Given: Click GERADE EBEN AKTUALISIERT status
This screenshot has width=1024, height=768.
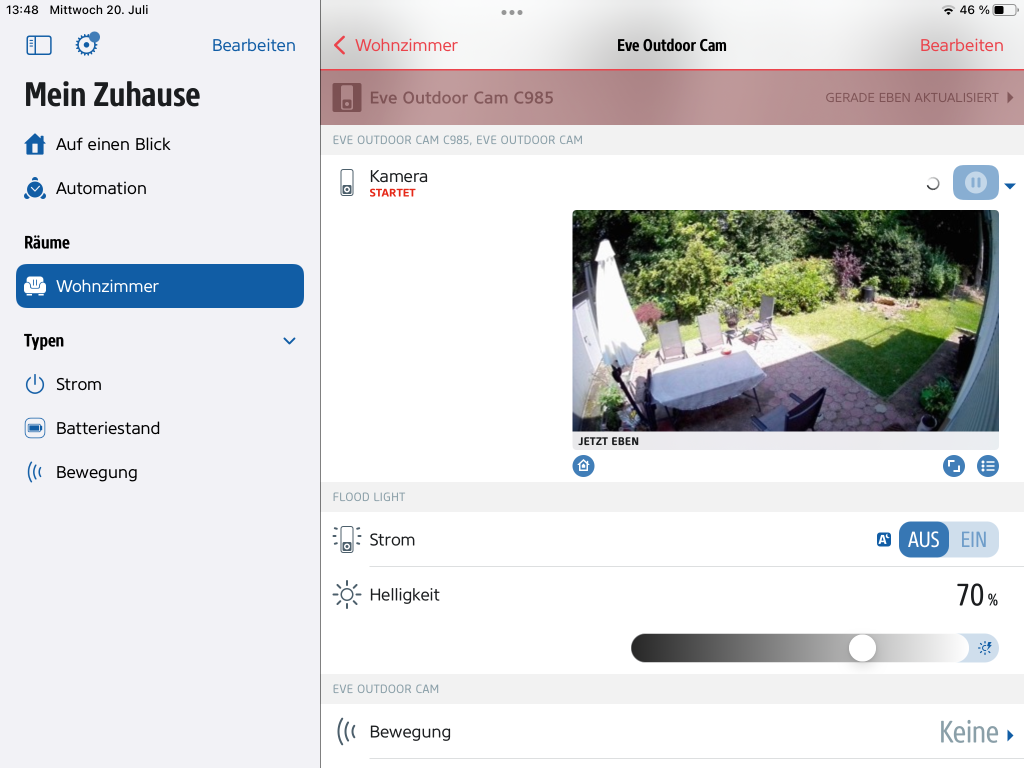Looking at the screenshot, I should [912, 98].
